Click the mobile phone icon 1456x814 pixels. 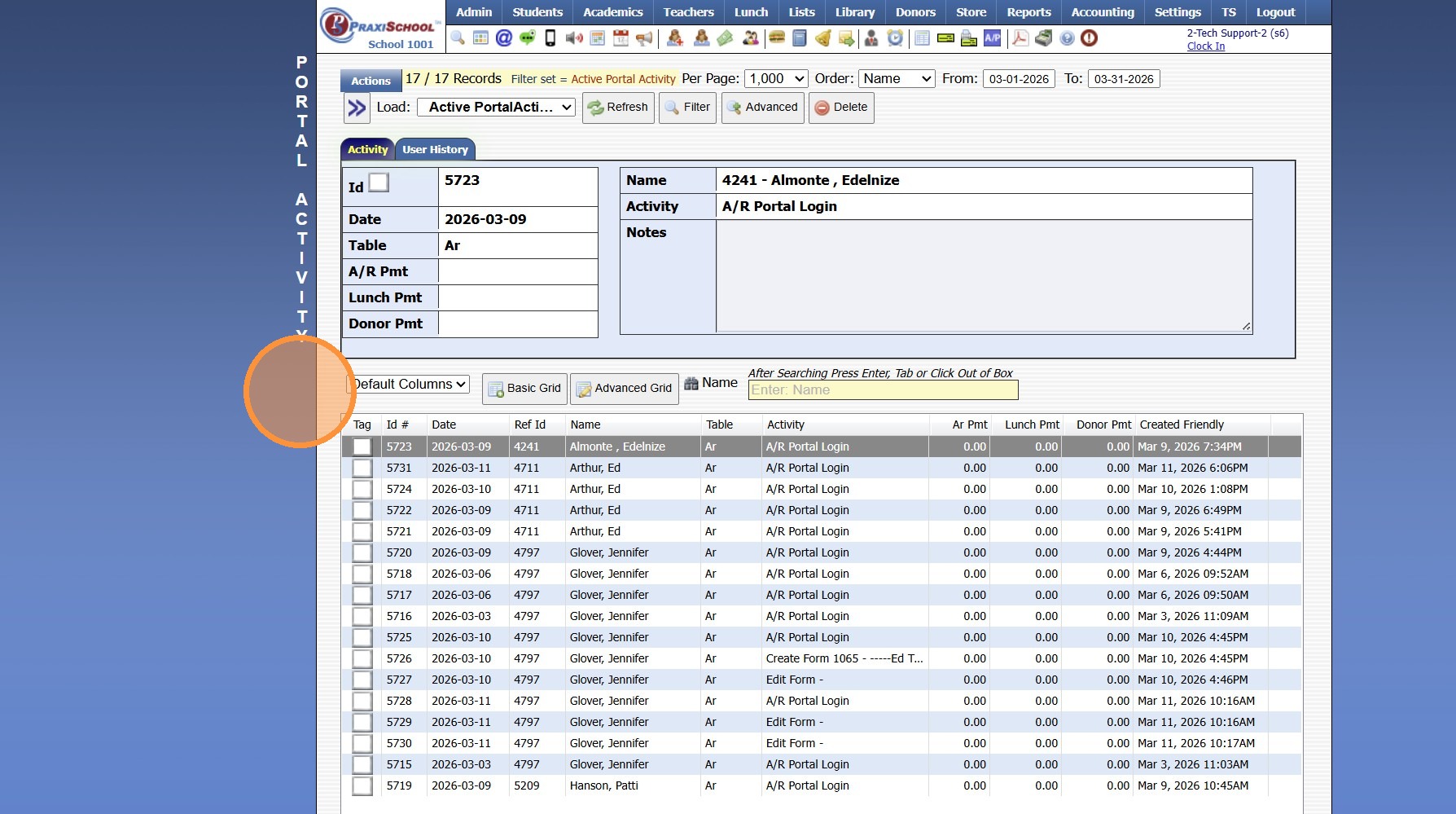pos(550,37)
